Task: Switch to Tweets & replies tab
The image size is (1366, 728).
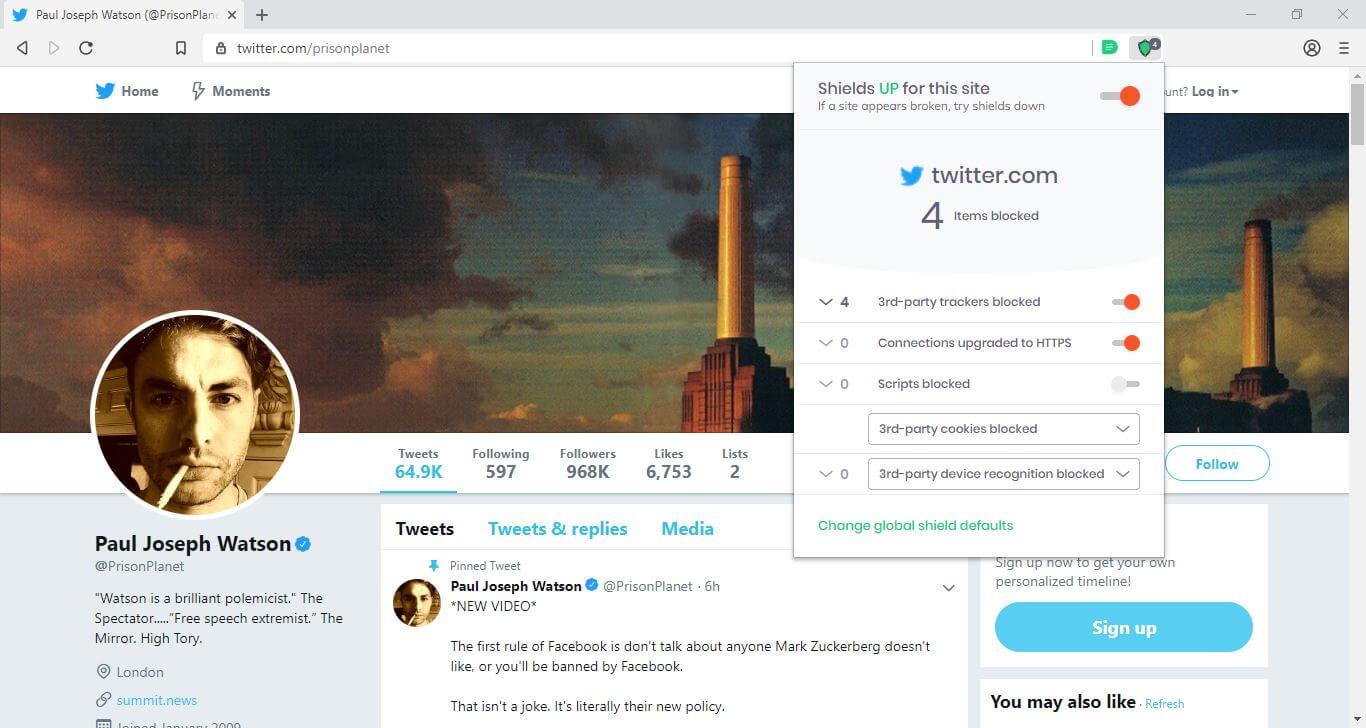Action: 558,529
